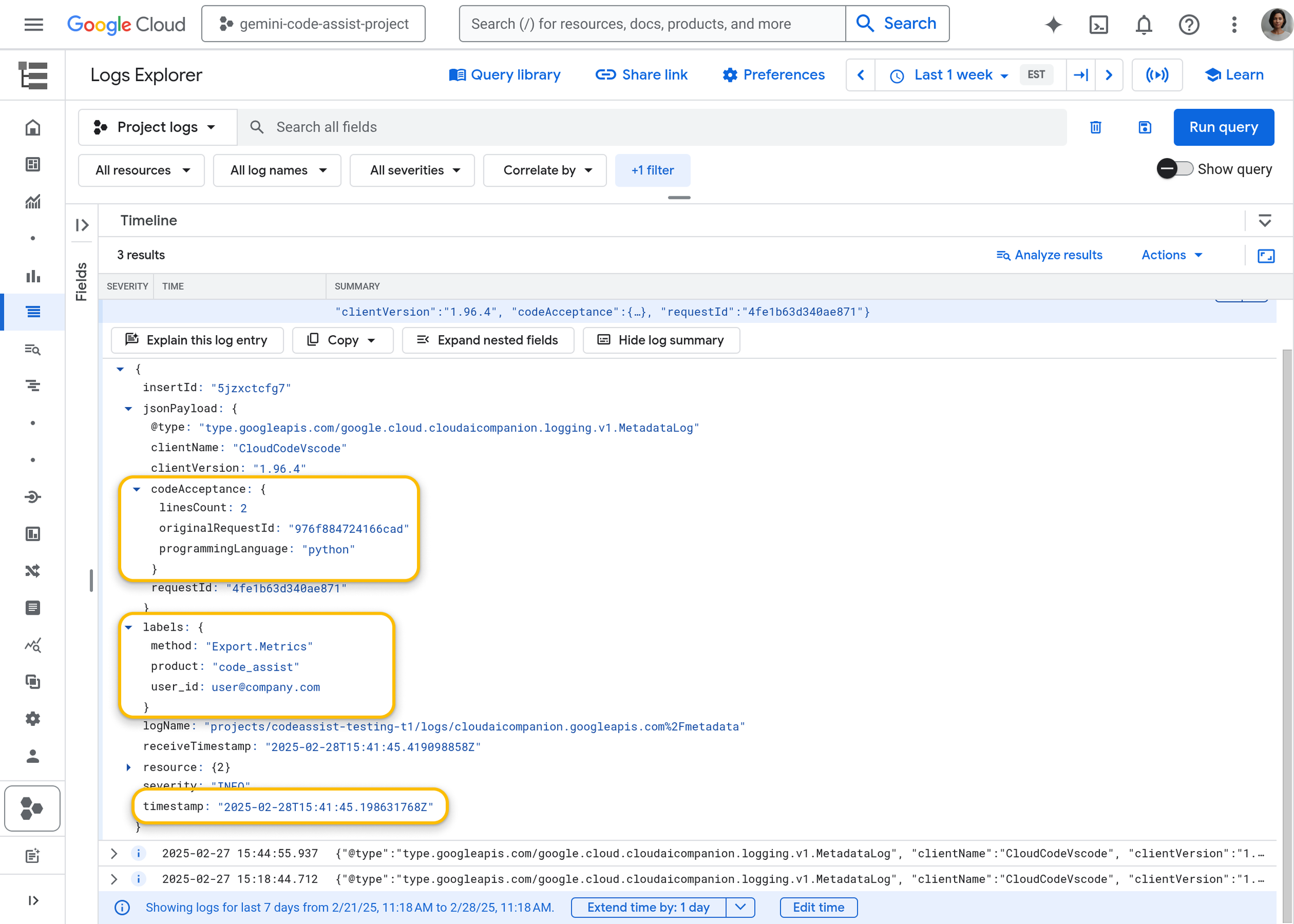Activate Cloud Shell terminal icon

[x=1098, y=24]
